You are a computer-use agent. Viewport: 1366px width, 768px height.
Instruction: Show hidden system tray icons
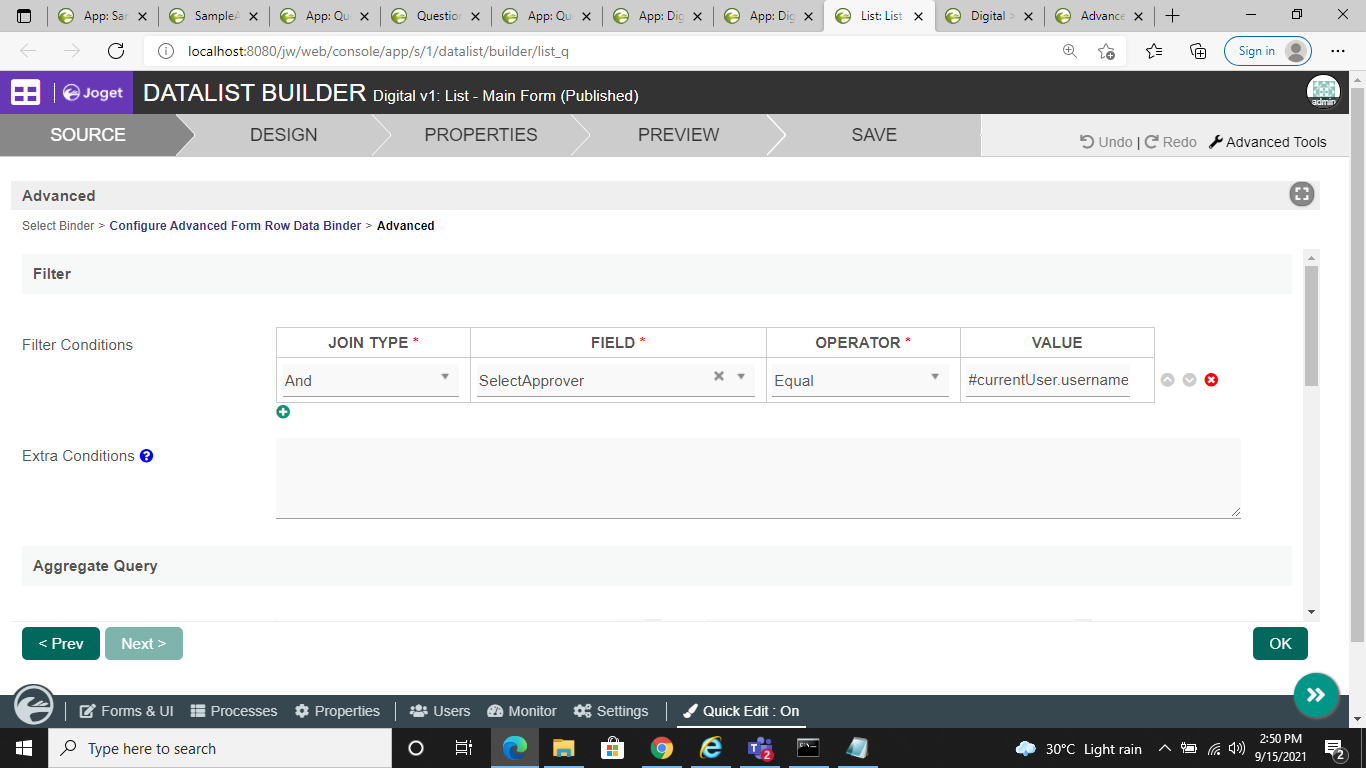[x=1164, y=748]
